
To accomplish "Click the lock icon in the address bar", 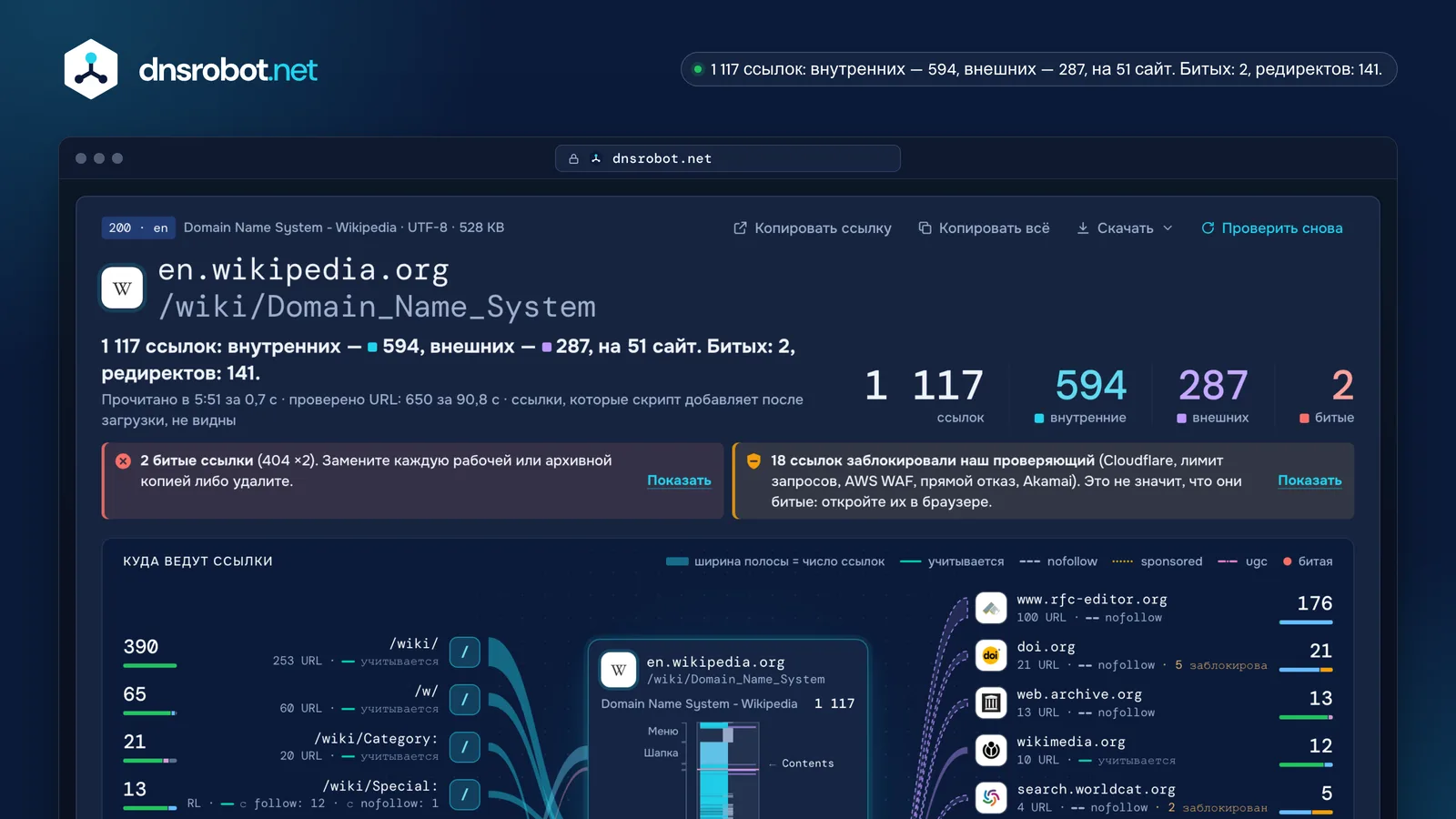I will (x=573, y=158).
